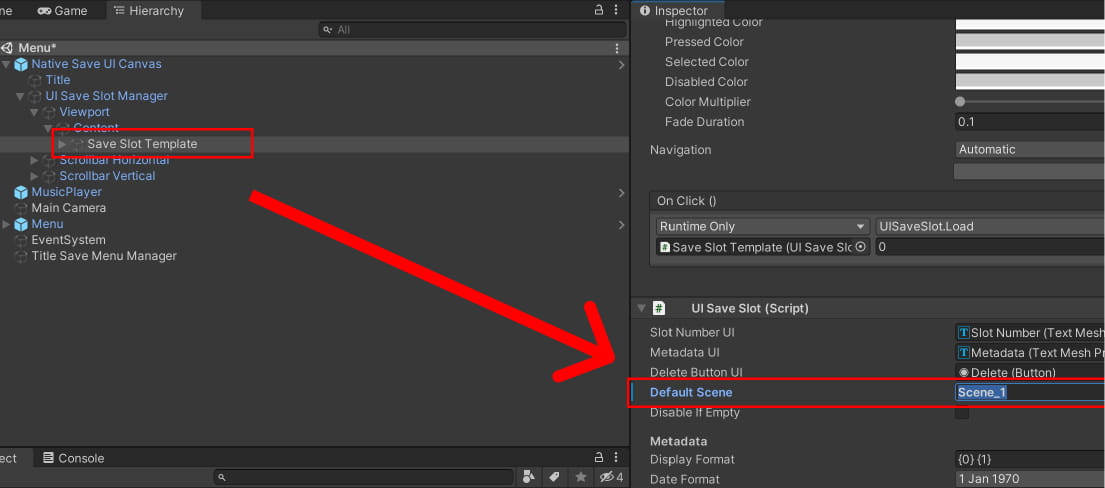Click the Menu prefab cube icon

click(21, 224)
